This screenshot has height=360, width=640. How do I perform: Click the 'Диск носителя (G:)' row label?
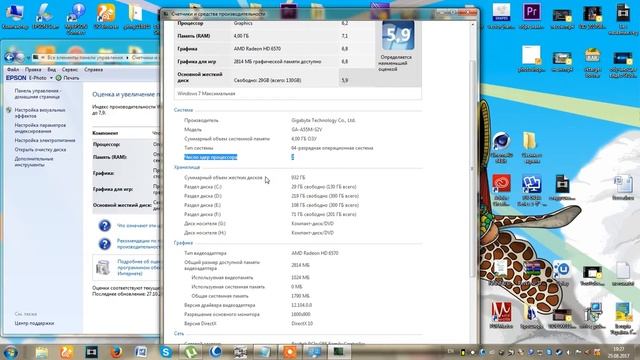tap(204, 224)
